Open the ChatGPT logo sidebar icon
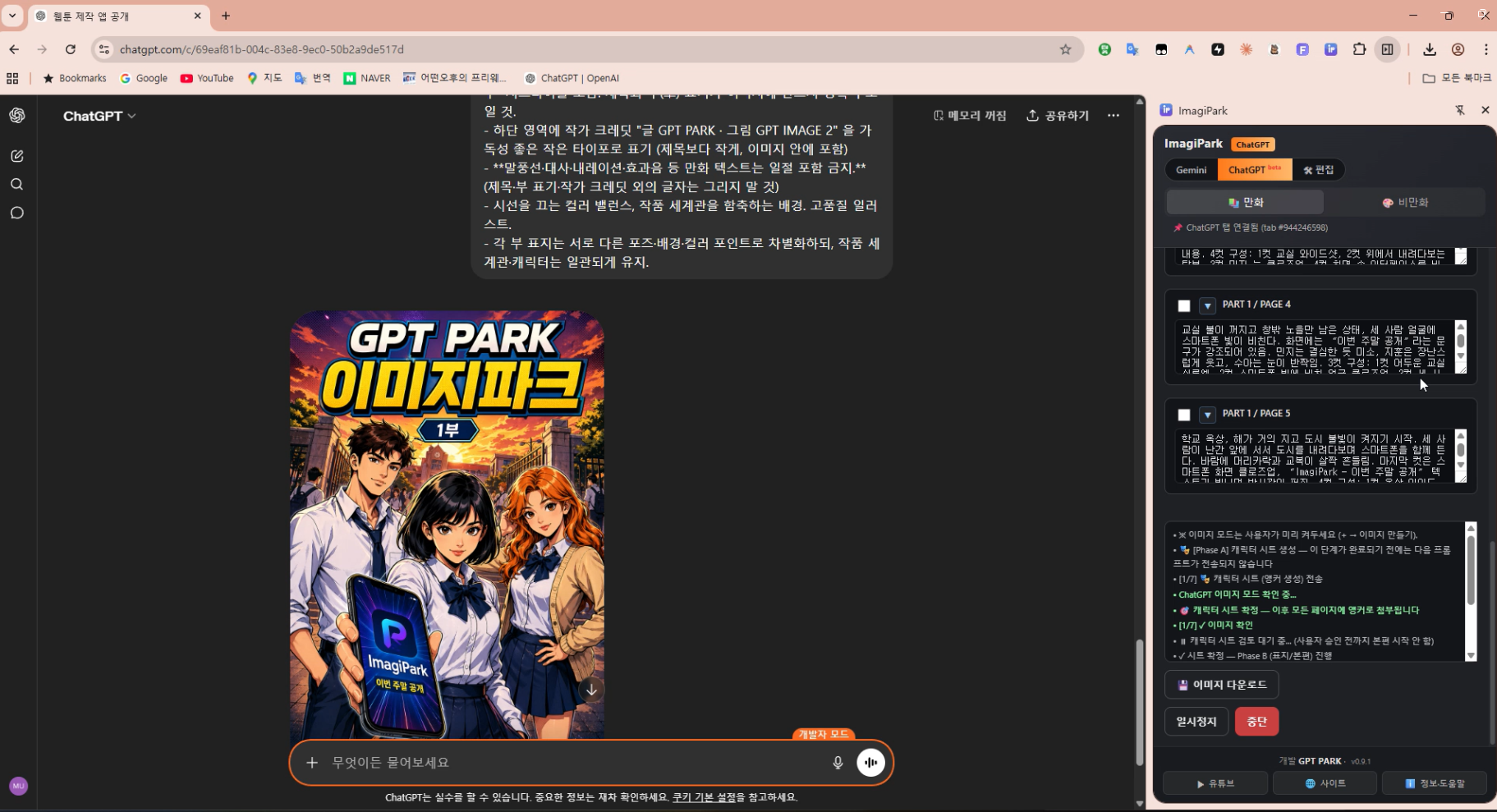1497x812 pixels. 17,116
